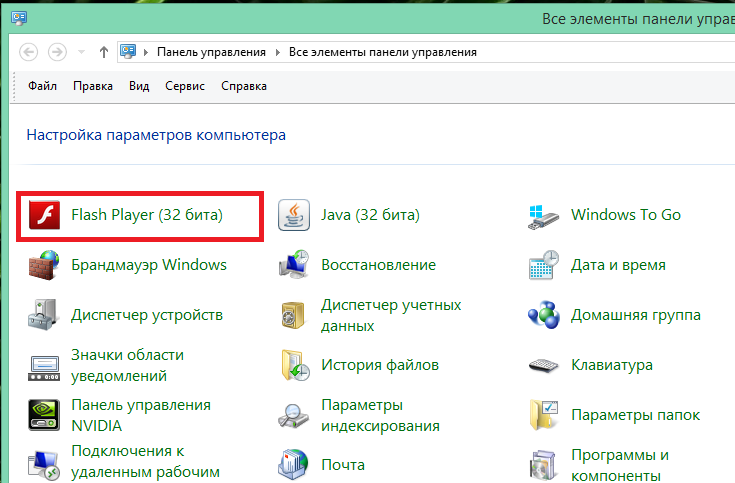Open the Файл menu

[x=43, y=86]
